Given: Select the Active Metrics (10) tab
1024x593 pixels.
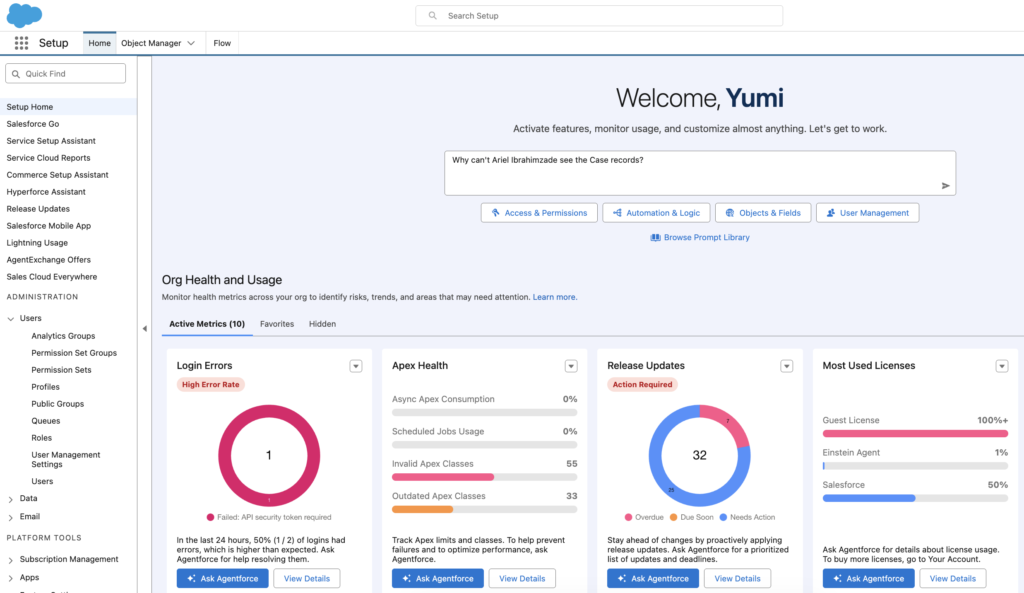Looking at the screenshot, I should (x=207, y=324).
